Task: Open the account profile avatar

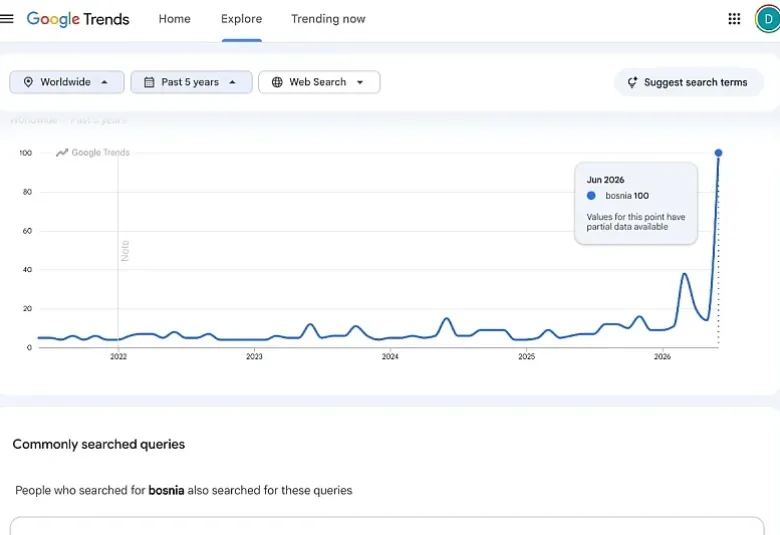Action: (x=768, y=19)
